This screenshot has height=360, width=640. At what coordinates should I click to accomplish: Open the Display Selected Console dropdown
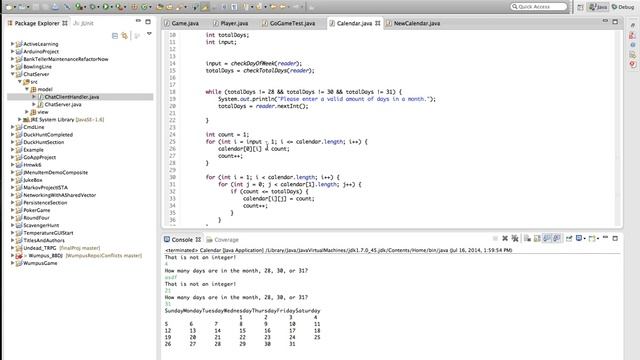585,238
